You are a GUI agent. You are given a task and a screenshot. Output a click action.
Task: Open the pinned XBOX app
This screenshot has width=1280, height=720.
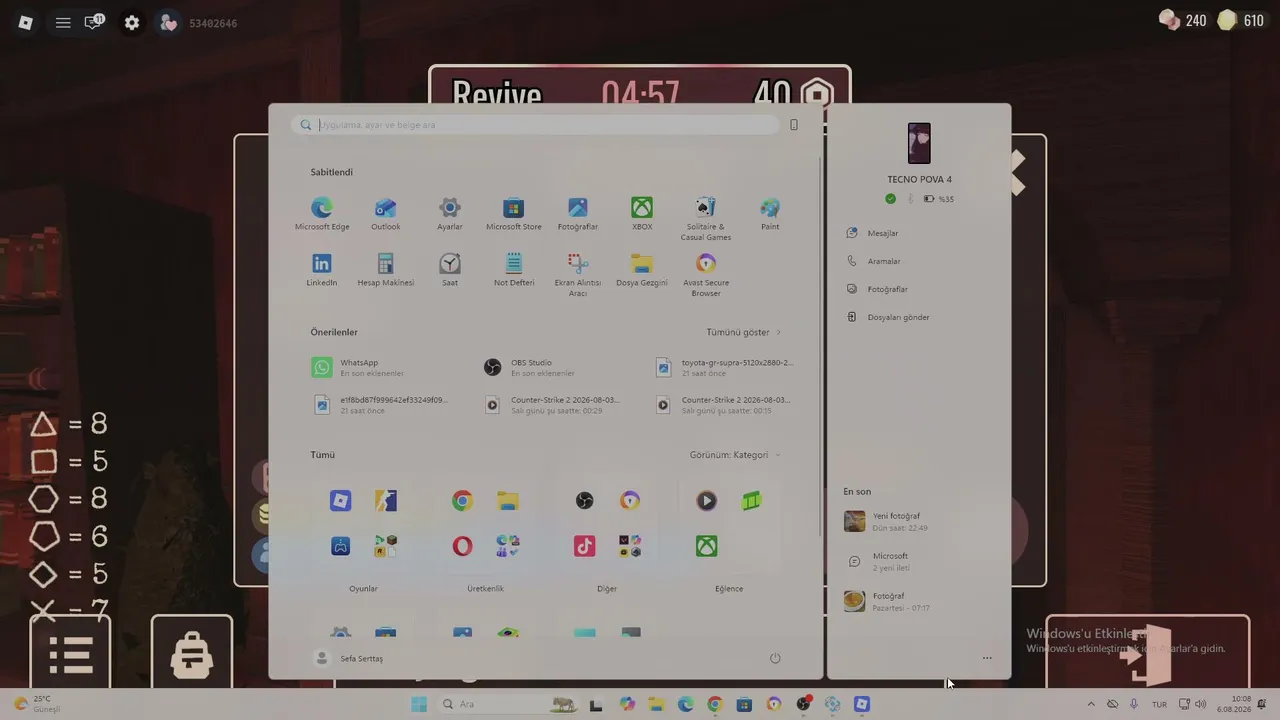tap(642, 213)
